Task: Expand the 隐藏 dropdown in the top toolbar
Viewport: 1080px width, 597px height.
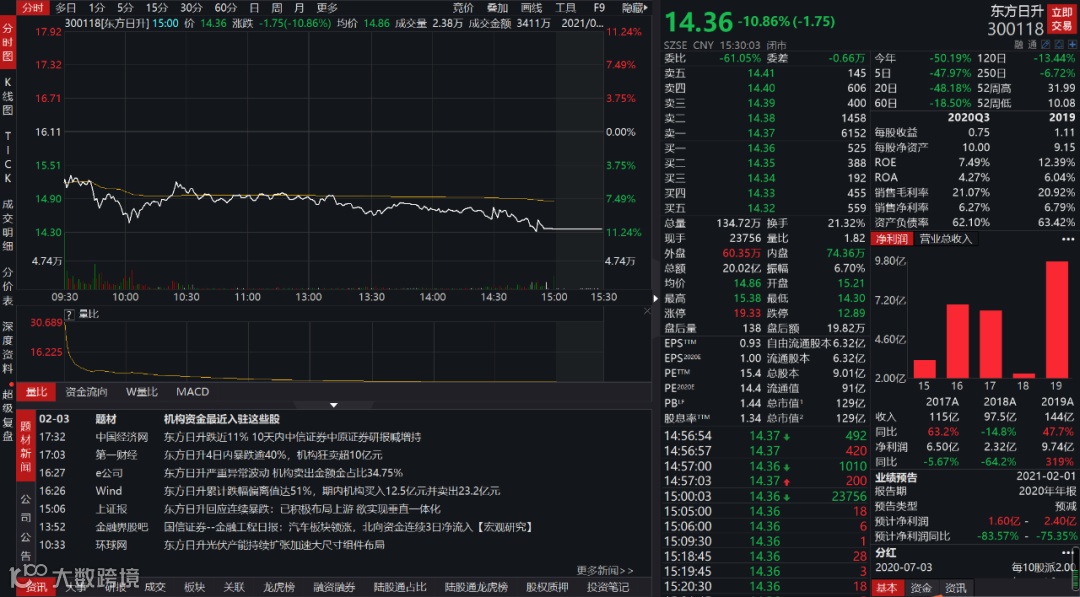Action: click(635, 8)
